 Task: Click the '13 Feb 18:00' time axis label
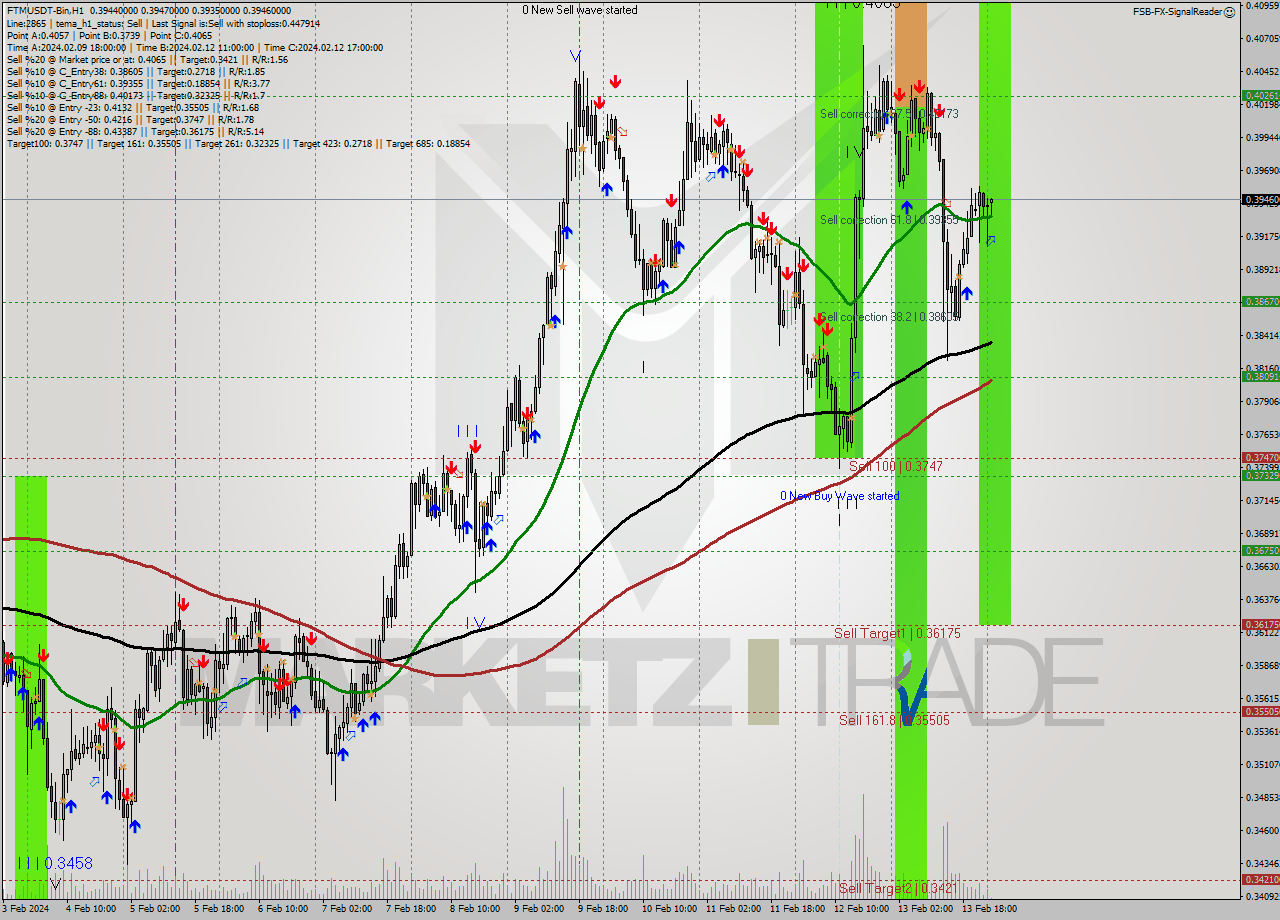pos(989,909)
